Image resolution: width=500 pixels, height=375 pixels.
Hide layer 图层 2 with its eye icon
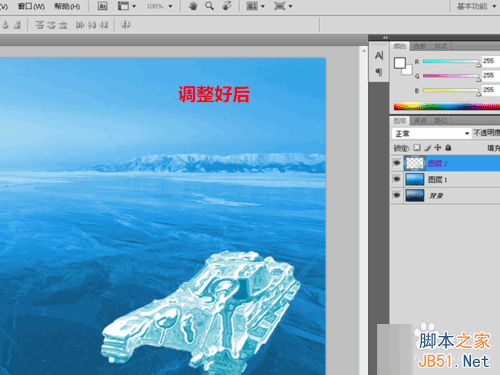(x=397, y=163)
